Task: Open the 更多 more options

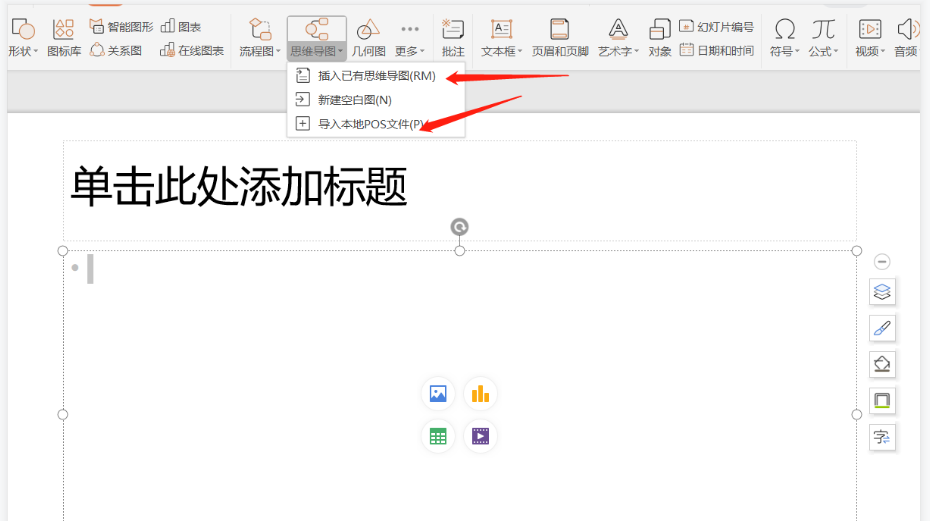Action: (x=409, y=37)
